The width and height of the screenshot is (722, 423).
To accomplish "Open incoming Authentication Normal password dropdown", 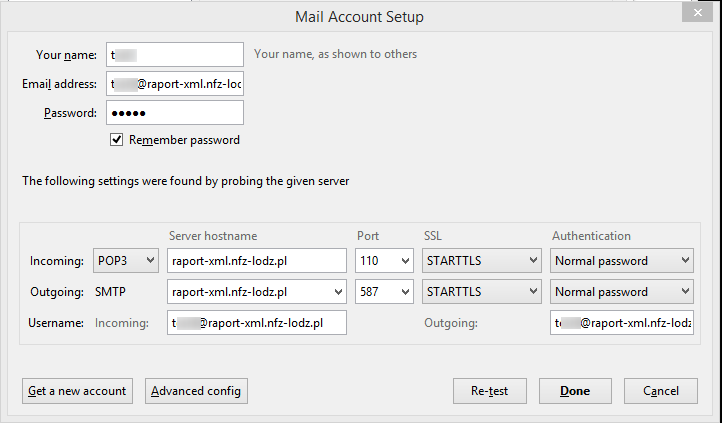I will pos(621,261).
